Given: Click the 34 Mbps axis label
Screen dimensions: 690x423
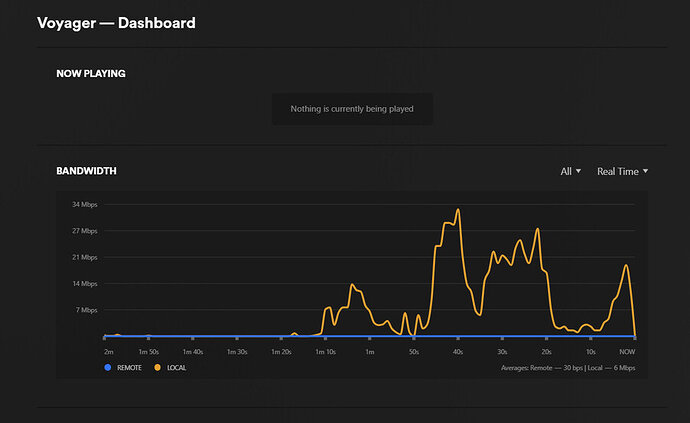Looking at the screenshot, I should pyautogui.click(x=84, y=205).
